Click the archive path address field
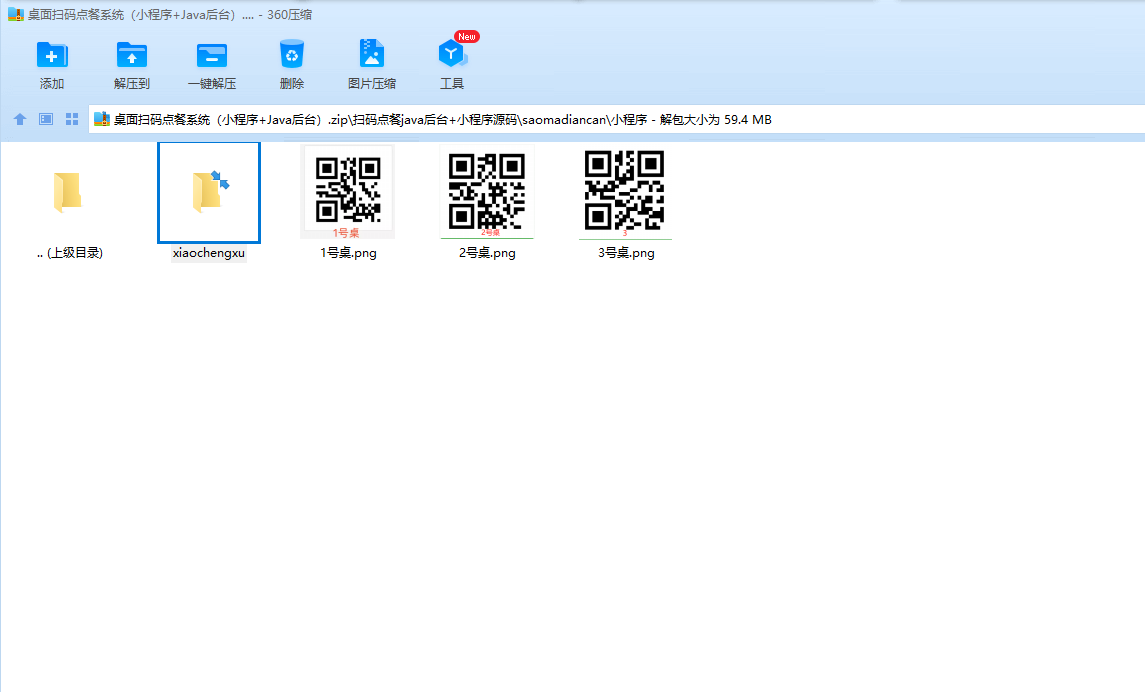This screenshot has height=692, width=1145. 616,119
